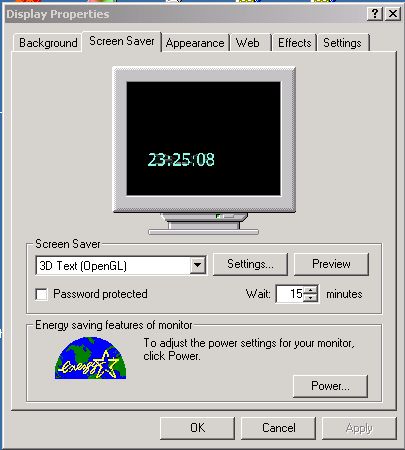Decrease wait minutes with down arrow
The image size is (405, 450).
(311, 298)
